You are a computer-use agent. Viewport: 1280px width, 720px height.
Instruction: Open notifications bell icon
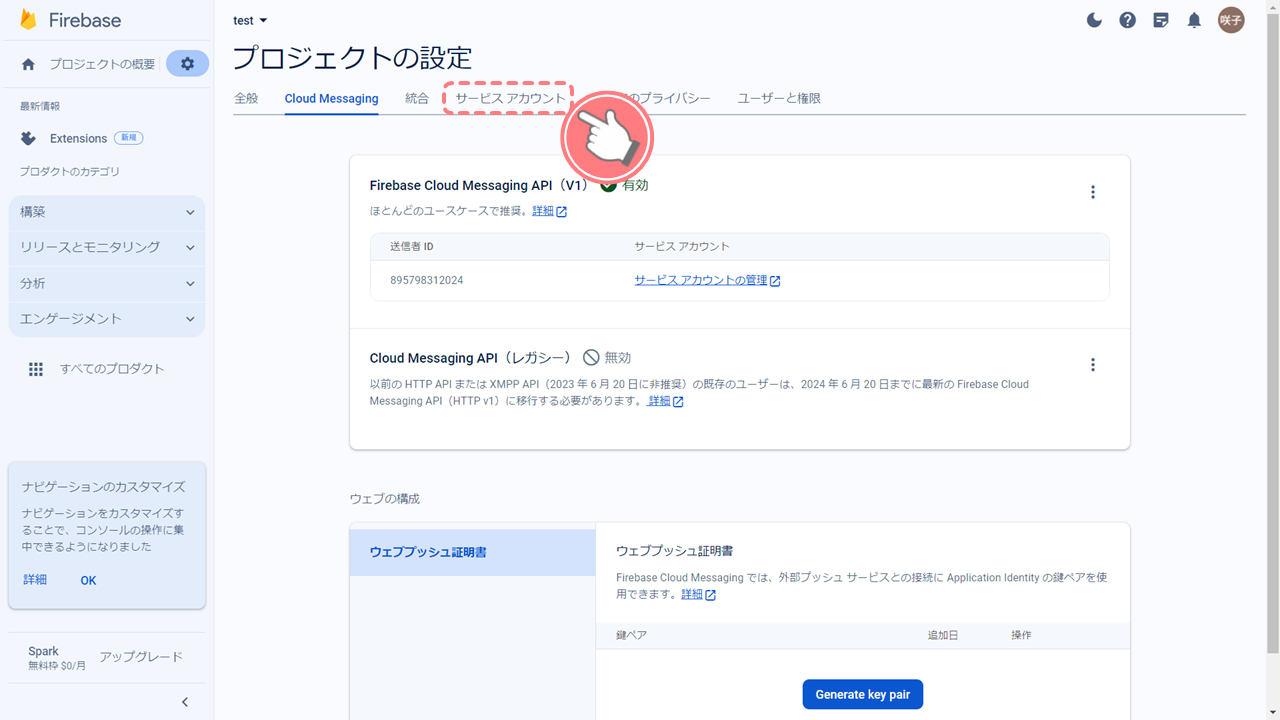point(1194,20)
